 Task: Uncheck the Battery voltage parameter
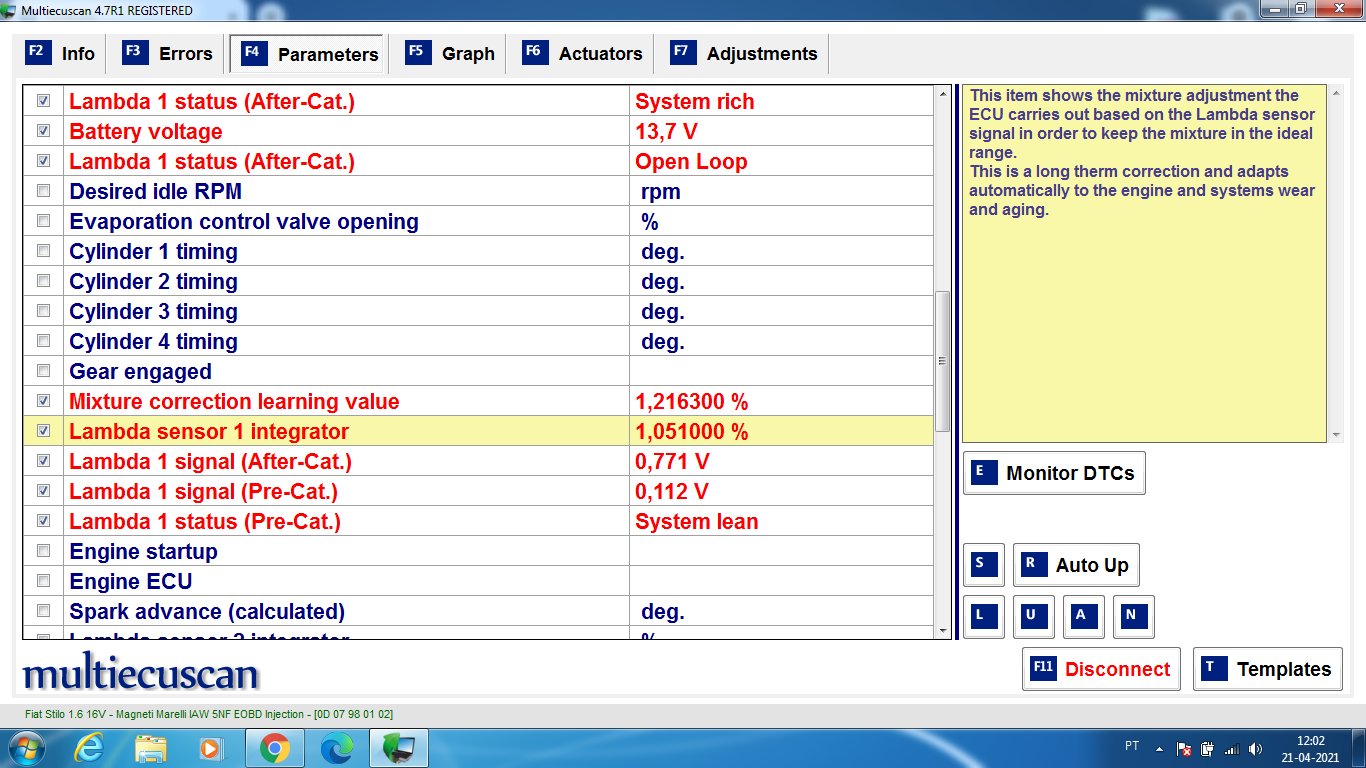coord(42,131)
